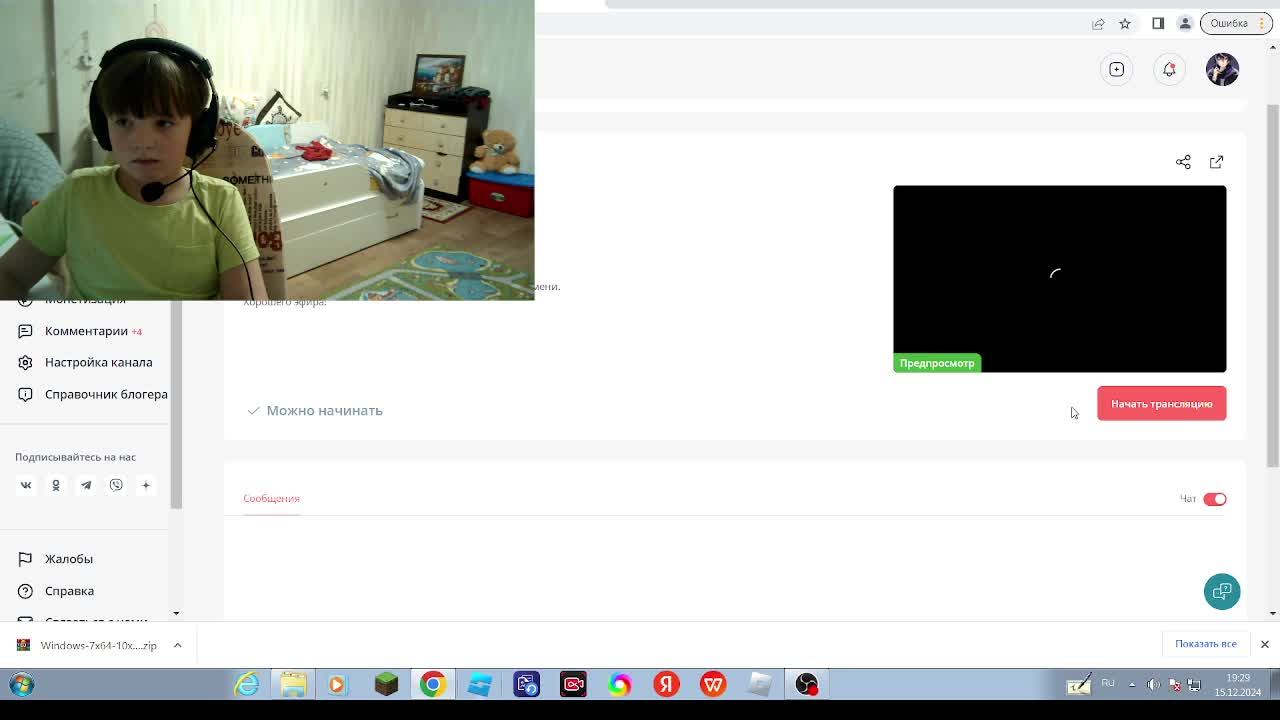Switch to OBS Studio on taskbar

pos(807,684)
